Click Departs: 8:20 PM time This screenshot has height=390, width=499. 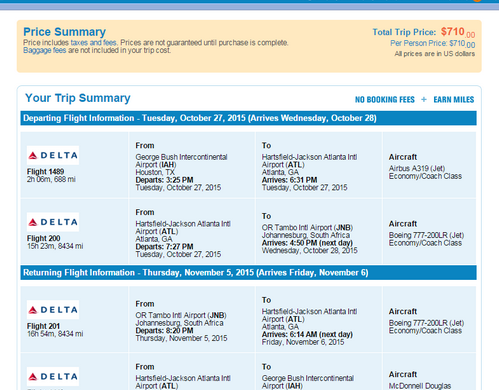click(x=164, y=331)
